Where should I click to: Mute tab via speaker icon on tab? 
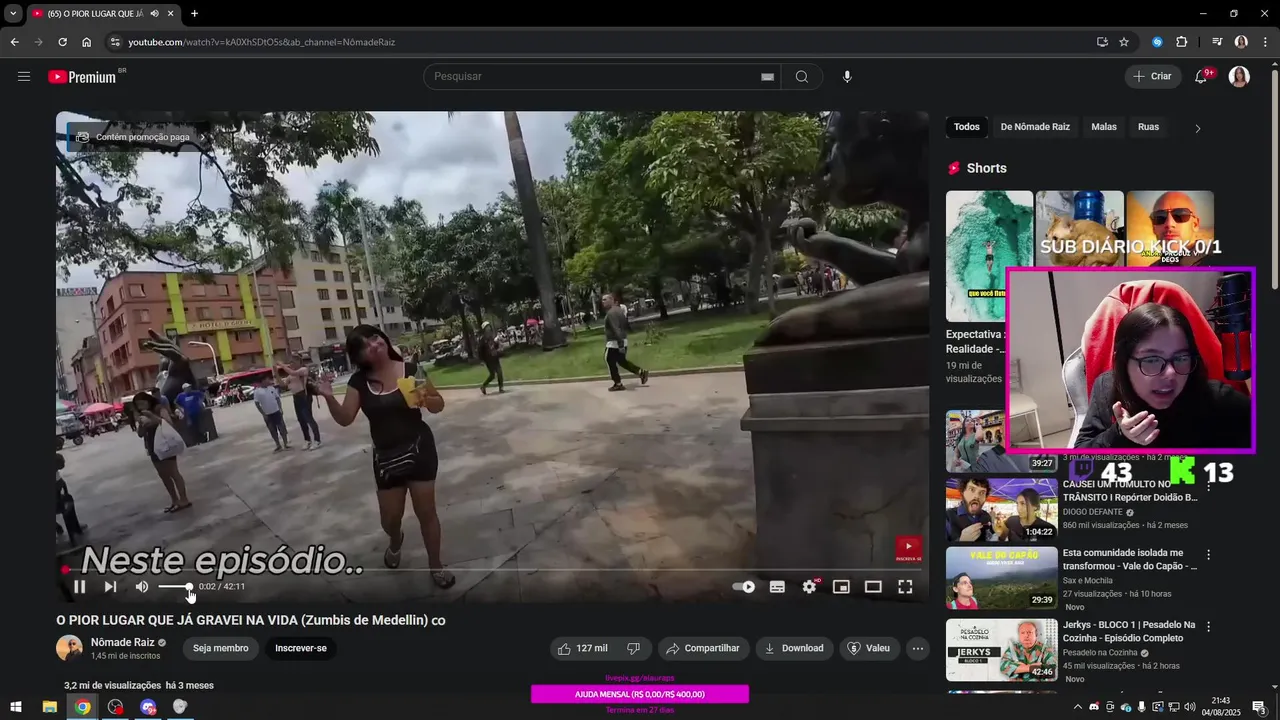point(154,14)
